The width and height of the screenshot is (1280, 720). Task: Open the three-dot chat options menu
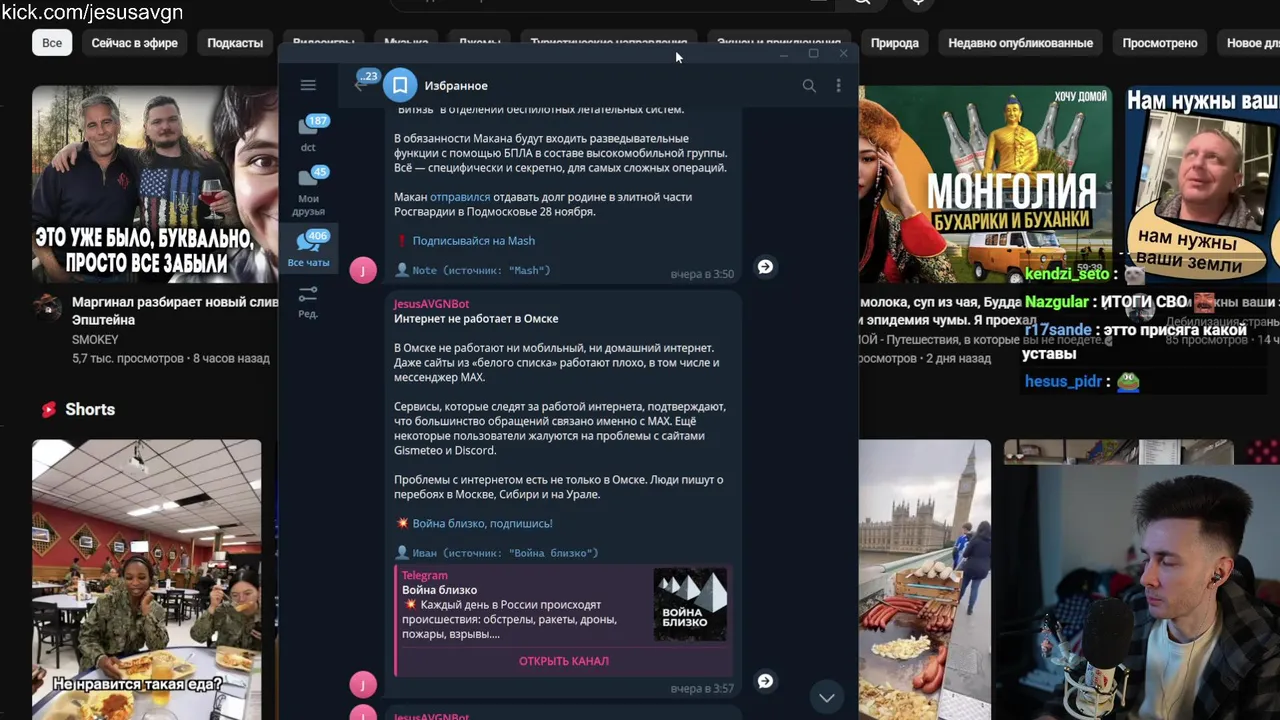pyautogui.click(x=838, y=86)
